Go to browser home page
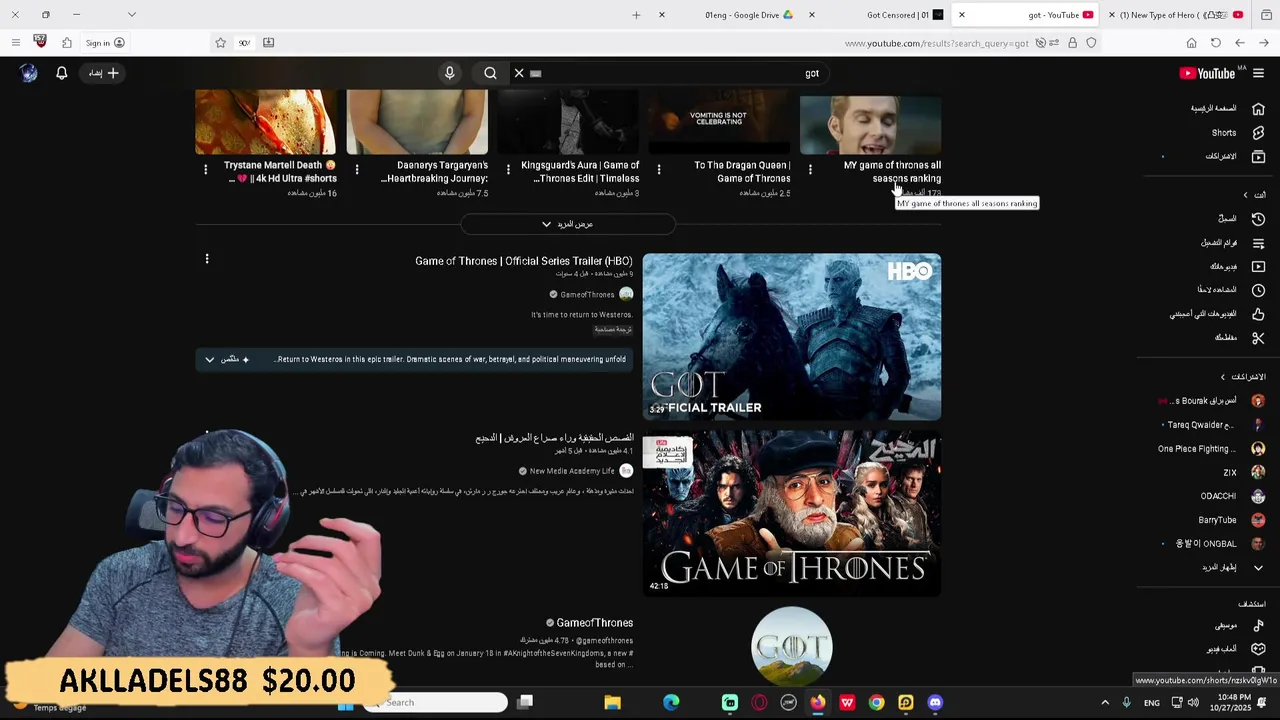Screen dimensions: 1280x720 click(x=1191, y=43)
